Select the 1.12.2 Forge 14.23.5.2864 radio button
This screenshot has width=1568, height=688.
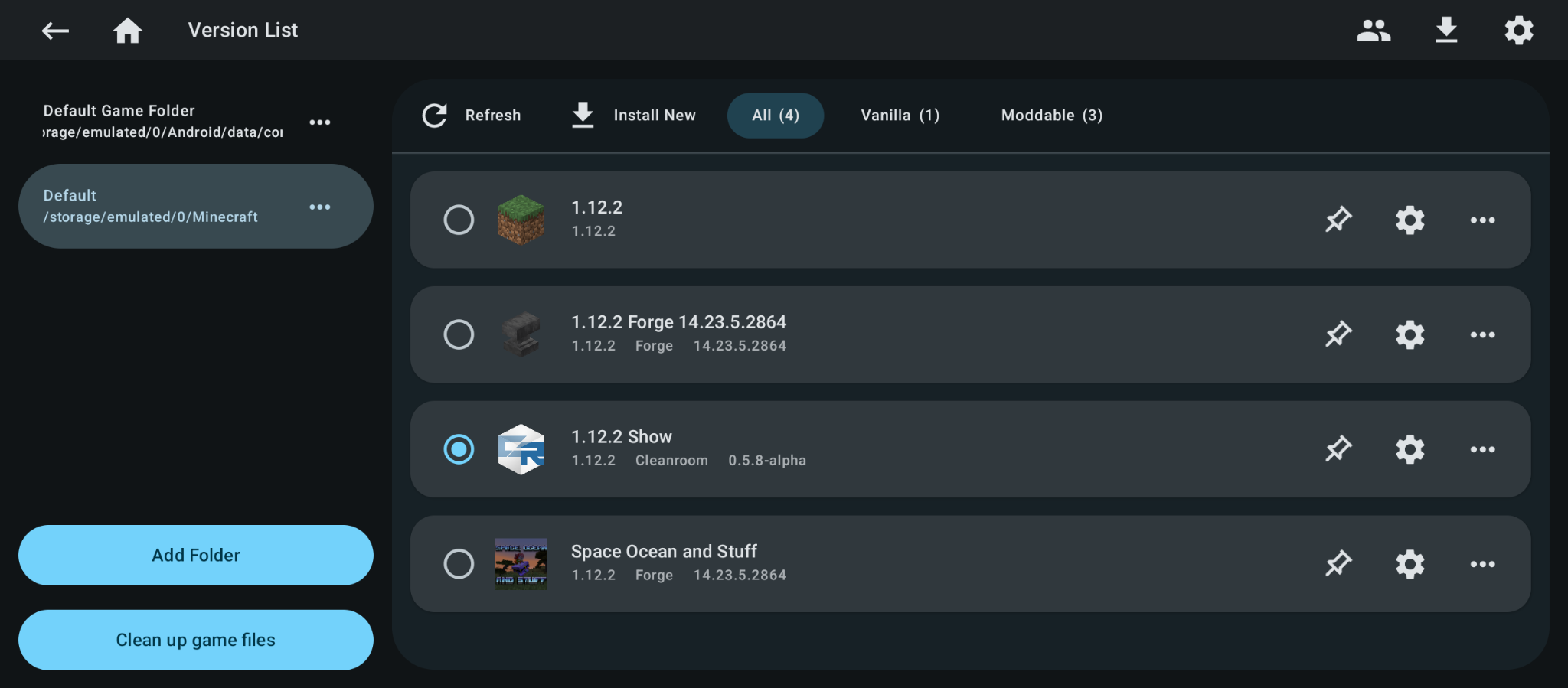459,334
